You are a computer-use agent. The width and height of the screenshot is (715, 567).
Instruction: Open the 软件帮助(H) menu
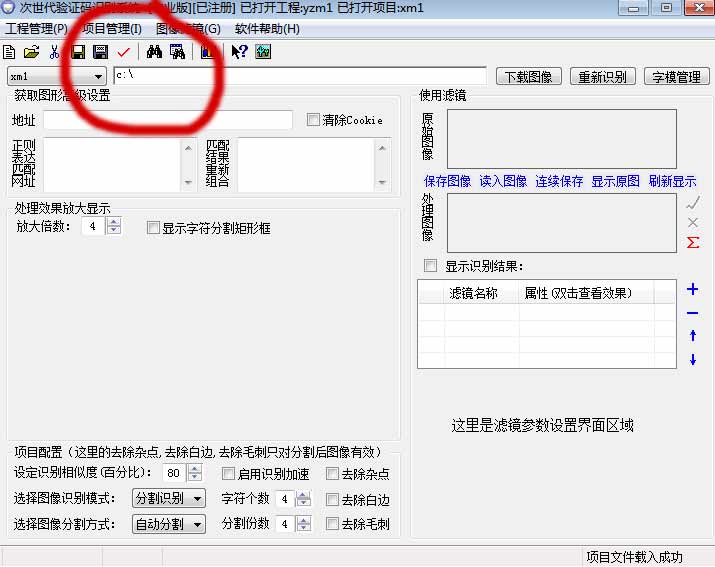click(x=267, y=29)
